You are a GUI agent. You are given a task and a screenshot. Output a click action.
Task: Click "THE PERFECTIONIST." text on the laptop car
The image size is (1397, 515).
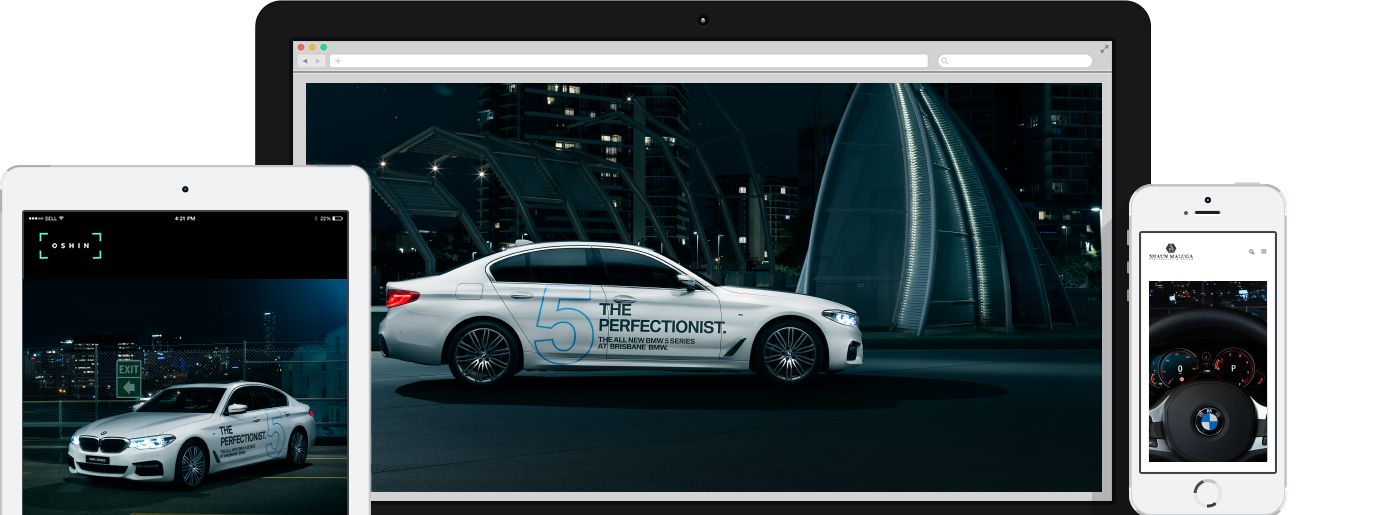(662, 318)
